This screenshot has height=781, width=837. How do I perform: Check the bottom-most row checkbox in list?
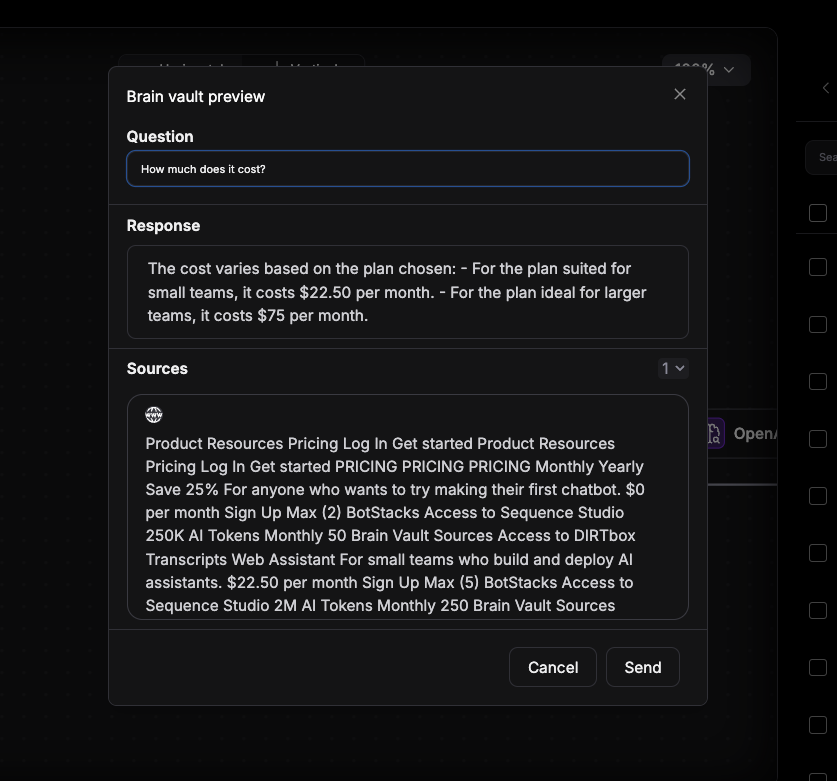click(x=818, y=725)
